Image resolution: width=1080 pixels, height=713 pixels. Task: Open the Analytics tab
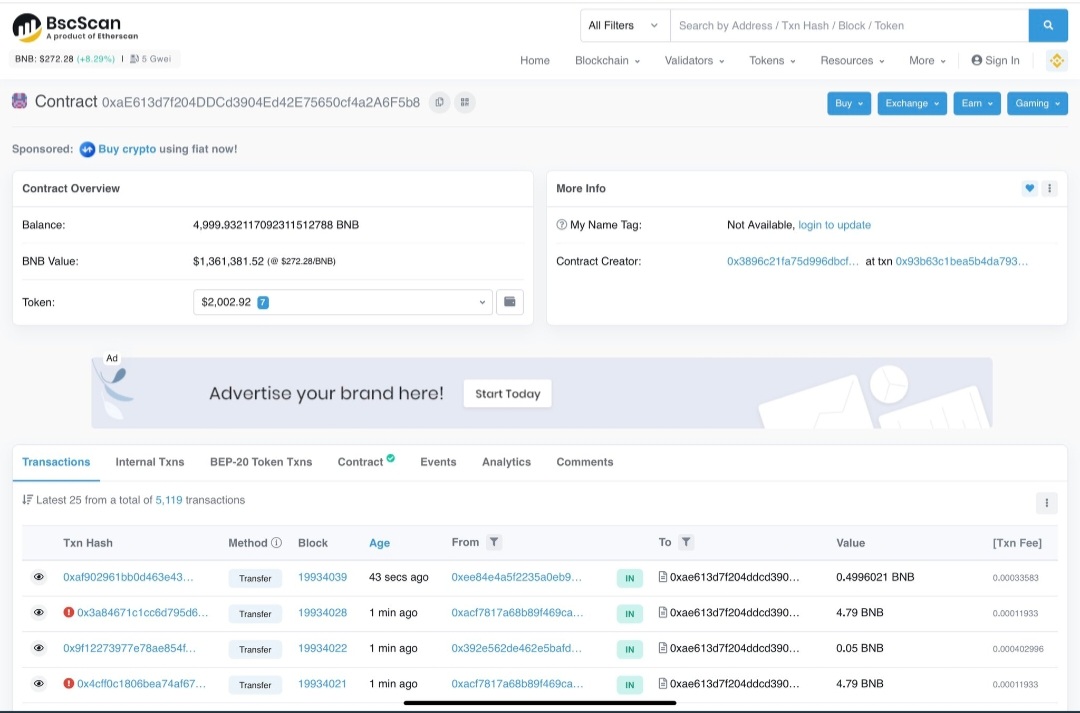point(506,462)
